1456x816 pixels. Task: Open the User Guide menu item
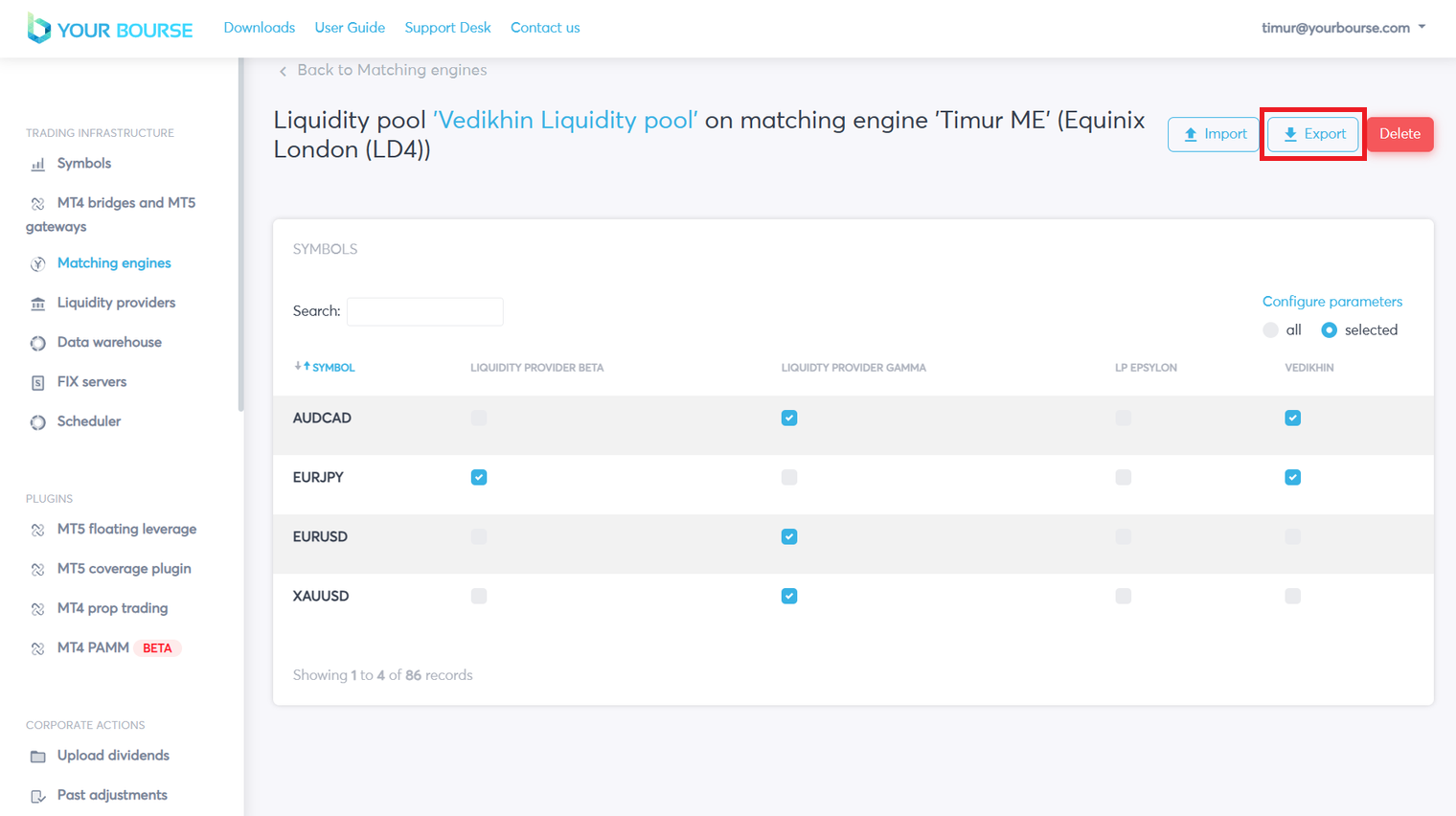coord(350,28)
